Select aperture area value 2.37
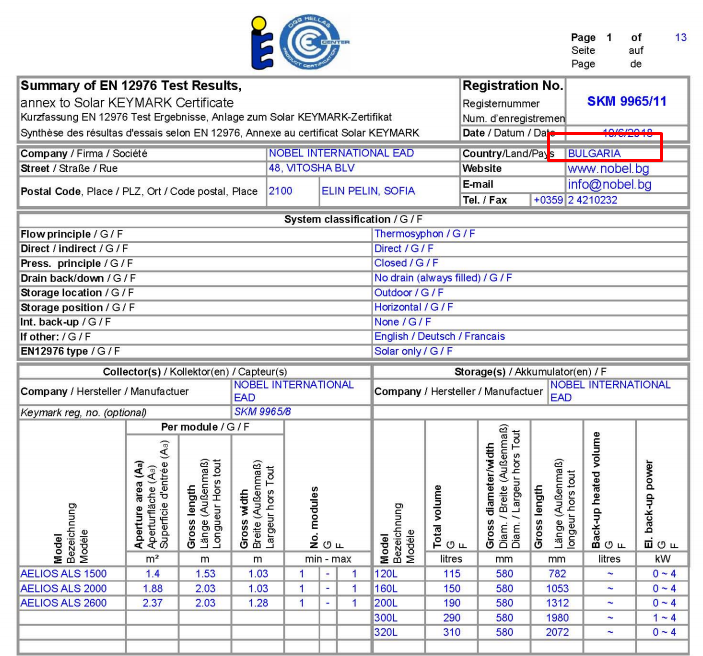703x656 pixels. [x=152, y=603]
